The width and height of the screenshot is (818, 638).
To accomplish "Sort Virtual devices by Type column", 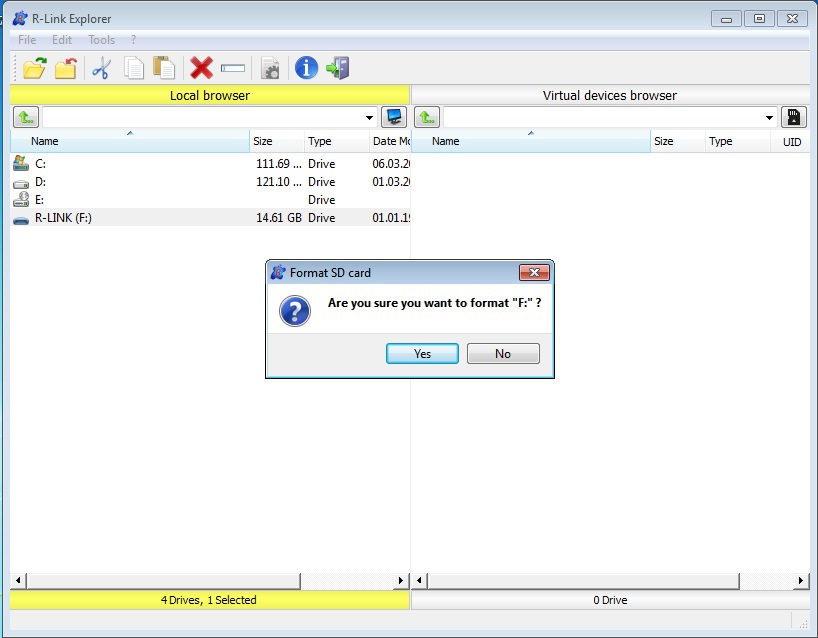I will (x=738, y=141).
